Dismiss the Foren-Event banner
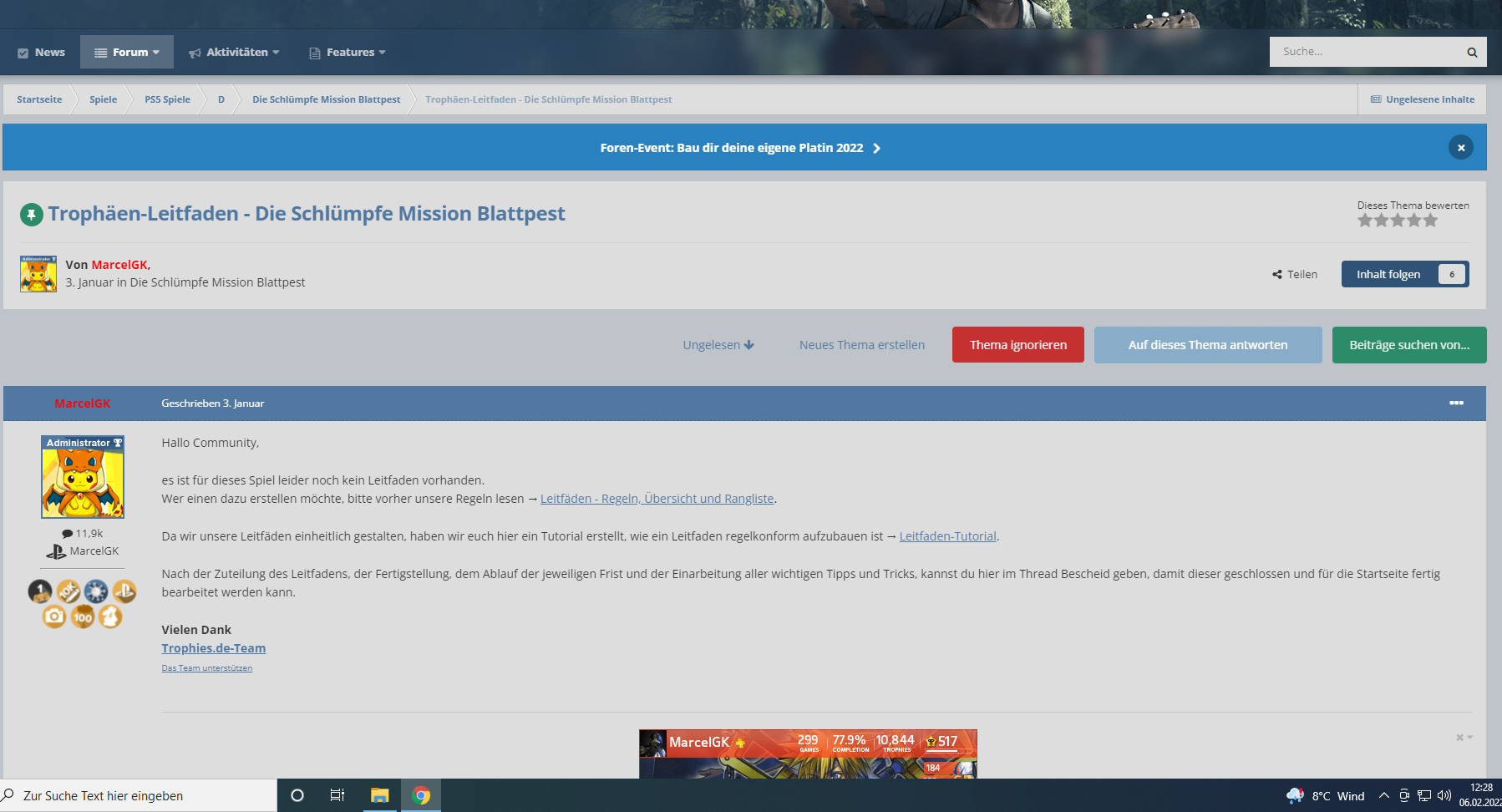The width and height of the screenshot is (1502, 812). tap(1461, 148)
